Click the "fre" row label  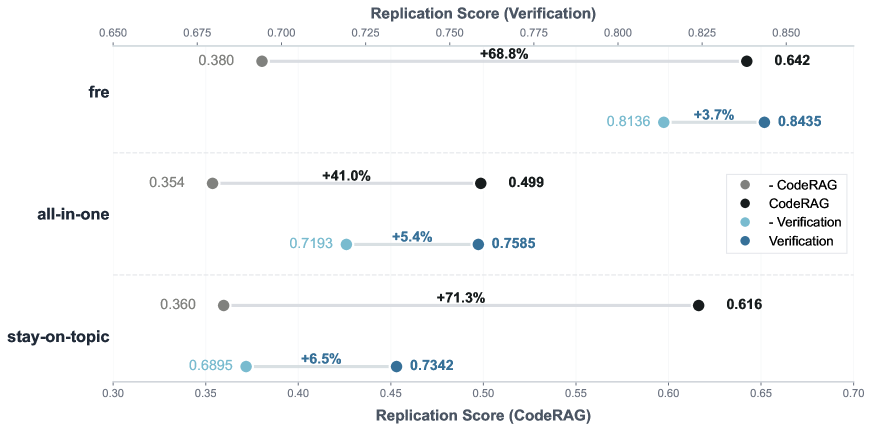[98, 92]
